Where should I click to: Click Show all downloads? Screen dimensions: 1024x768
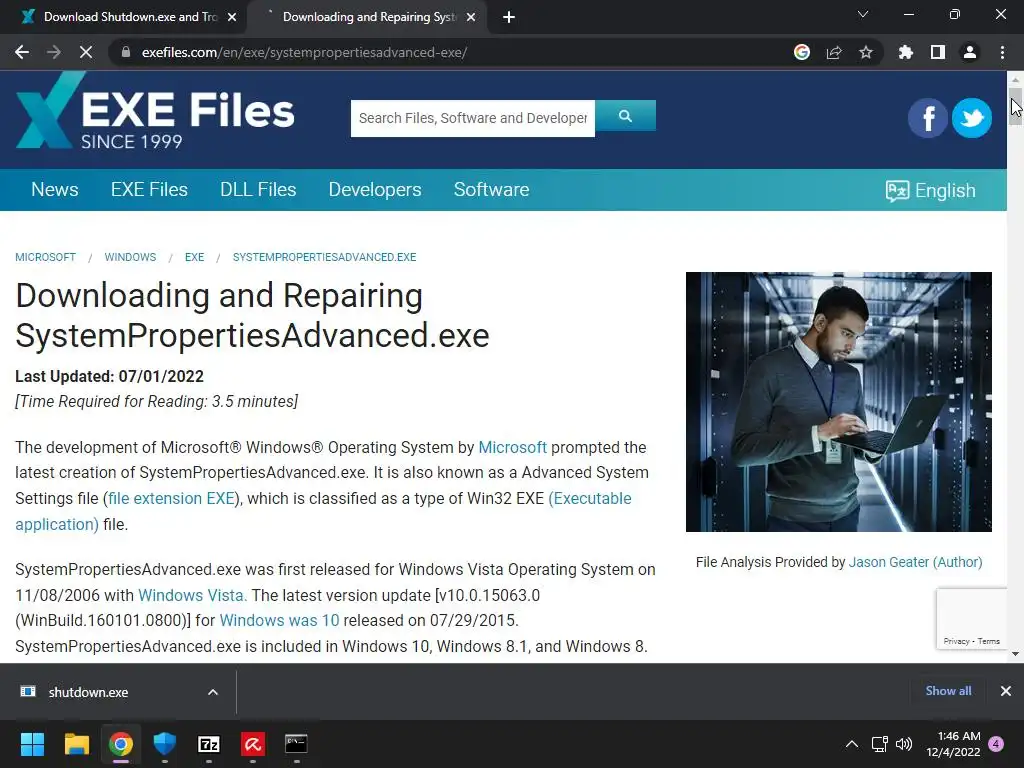(x=948, y=691)
